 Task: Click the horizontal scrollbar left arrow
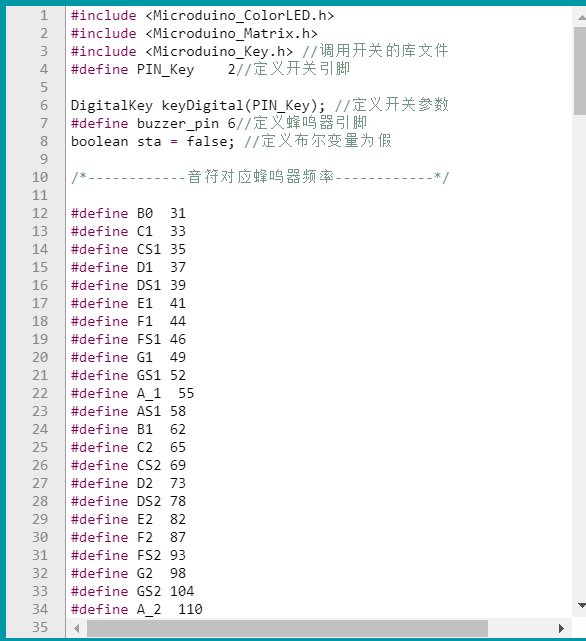pyautogui.click(x=76, y=628)
